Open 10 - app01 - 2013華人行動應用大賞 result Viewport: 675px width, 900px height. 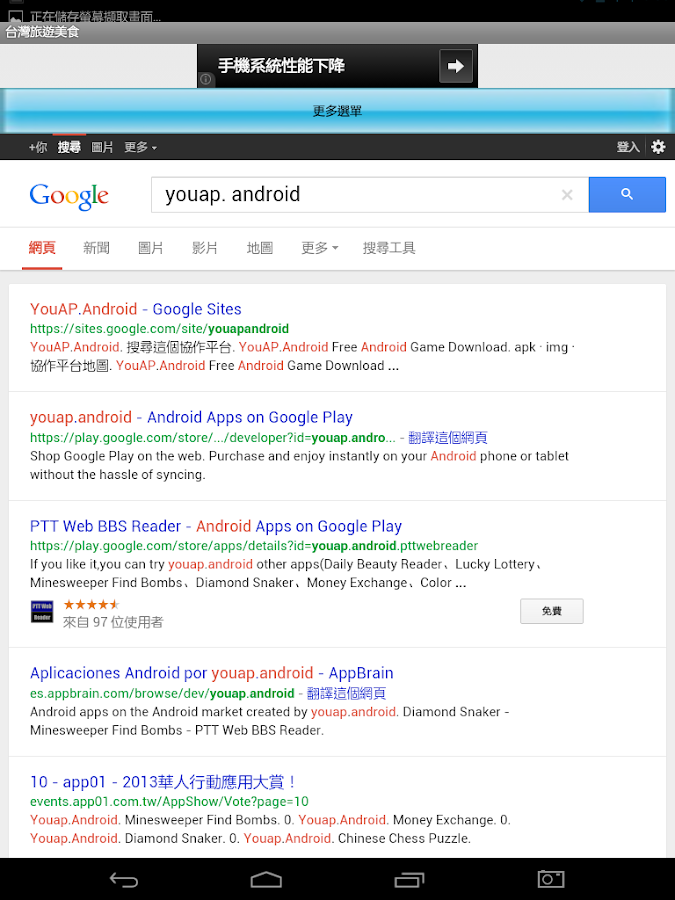click(164, 782)
